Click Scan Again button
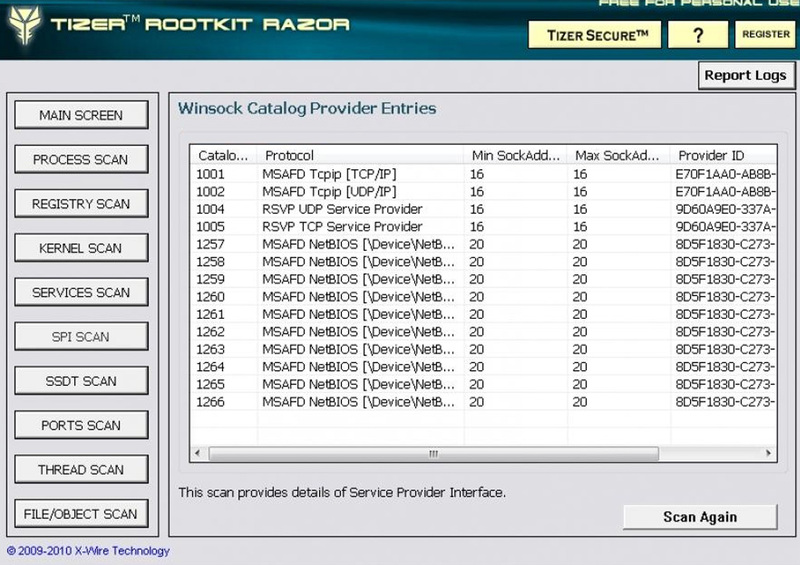800x565 pixels. click(700, 517)
